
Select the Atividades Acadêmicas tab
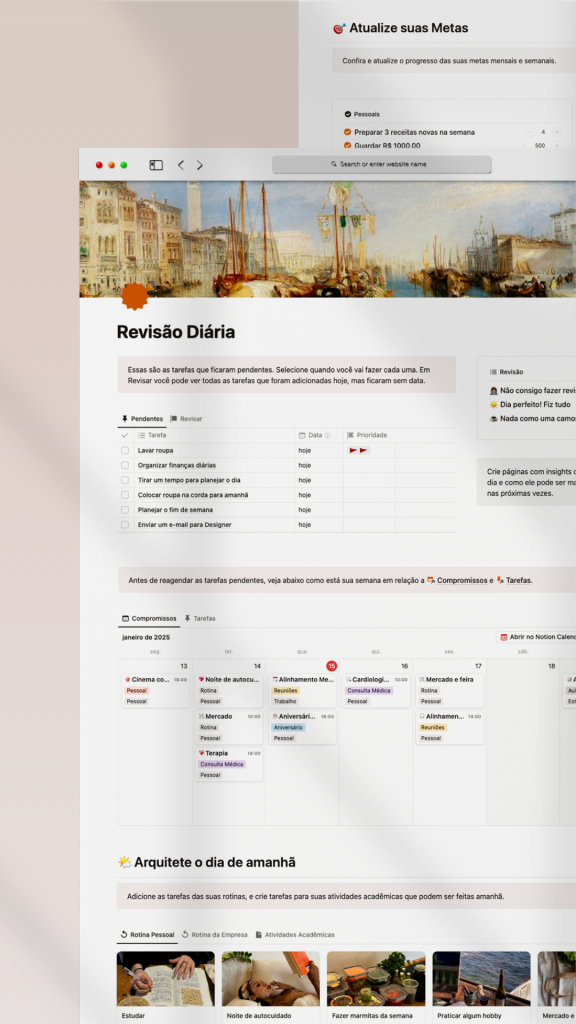click(x=295, y=935)
